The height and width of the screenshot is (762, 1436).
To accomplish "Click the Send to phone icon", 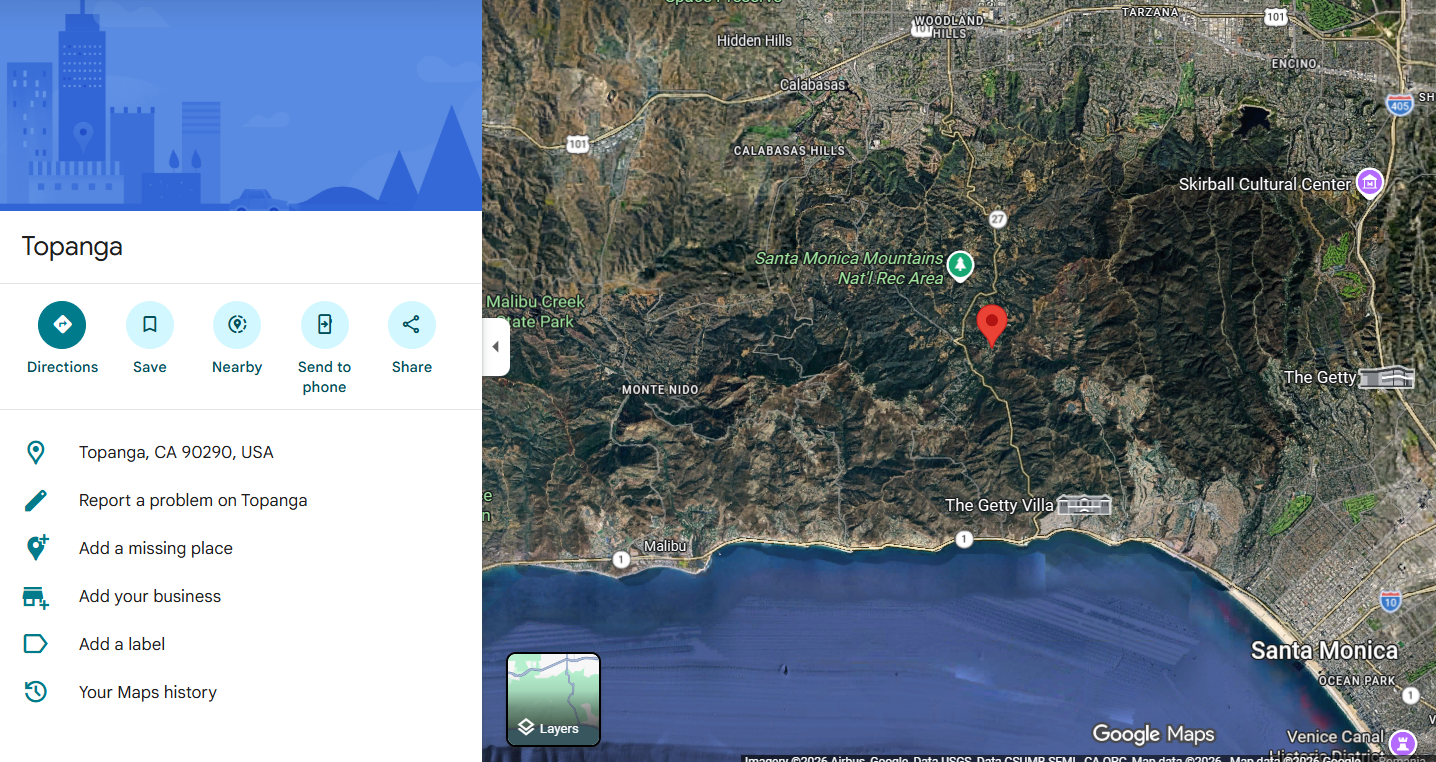I will pos(324,325).
